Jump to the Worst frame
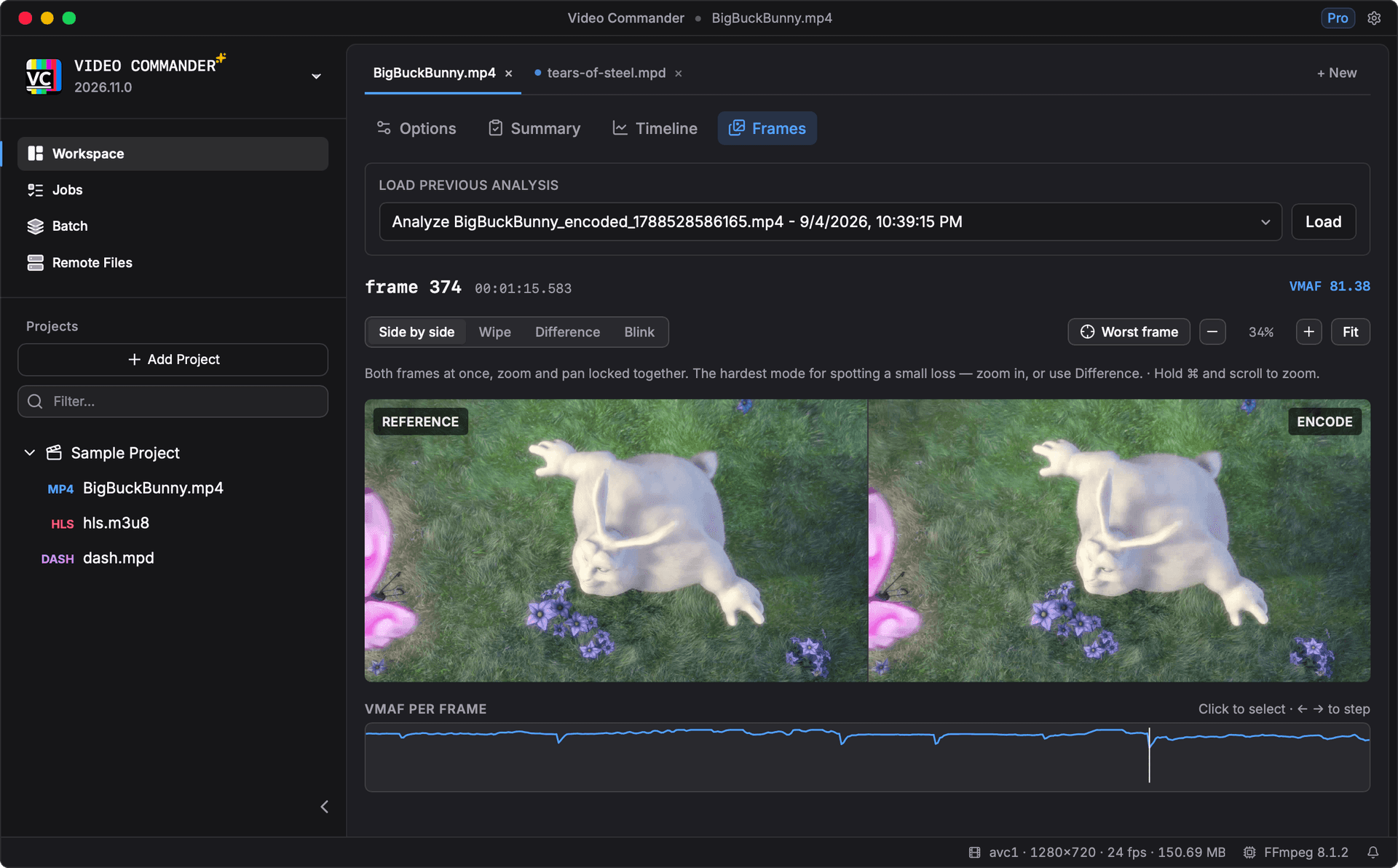This screenshot has width=1398, height=868. [1129, 332]
